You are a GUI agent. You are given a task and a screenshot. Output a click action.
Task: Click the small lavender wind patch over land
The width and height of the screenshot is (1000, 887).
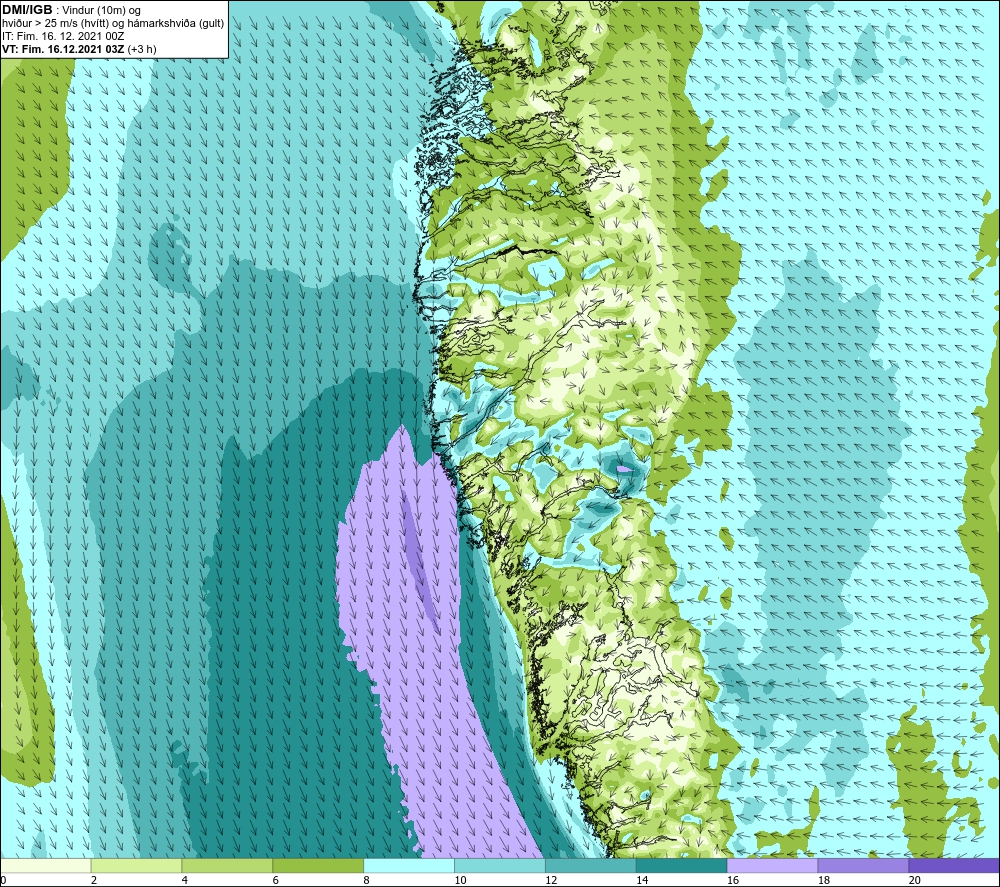click(x=624, y=469)
